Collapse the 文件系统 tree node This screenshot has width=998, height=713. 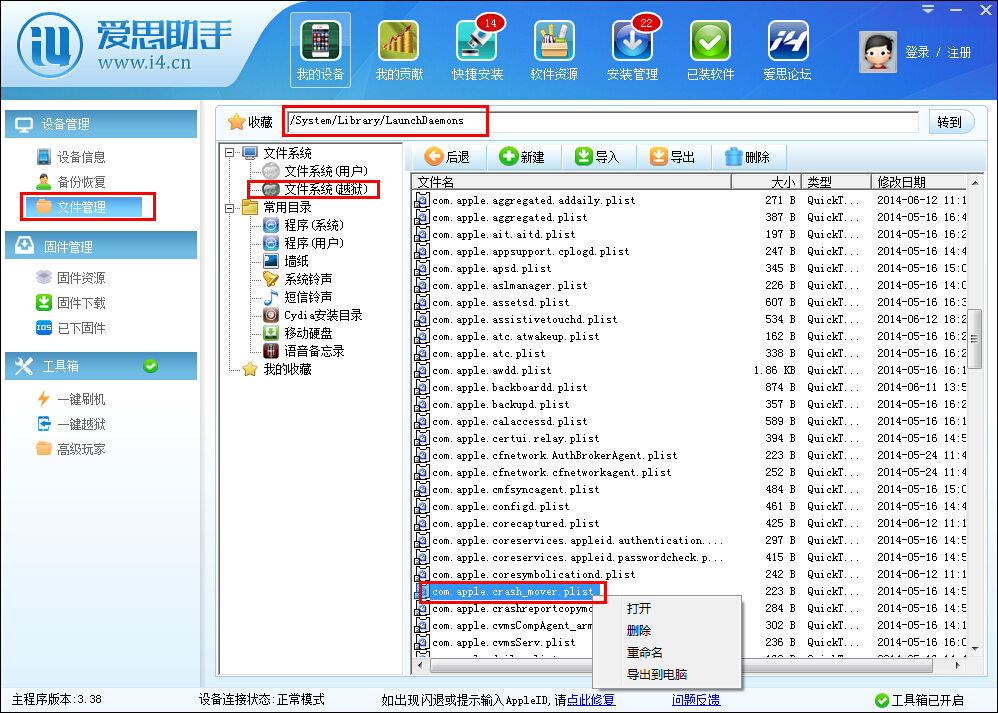pyautogui.click(x=229, y=152)
